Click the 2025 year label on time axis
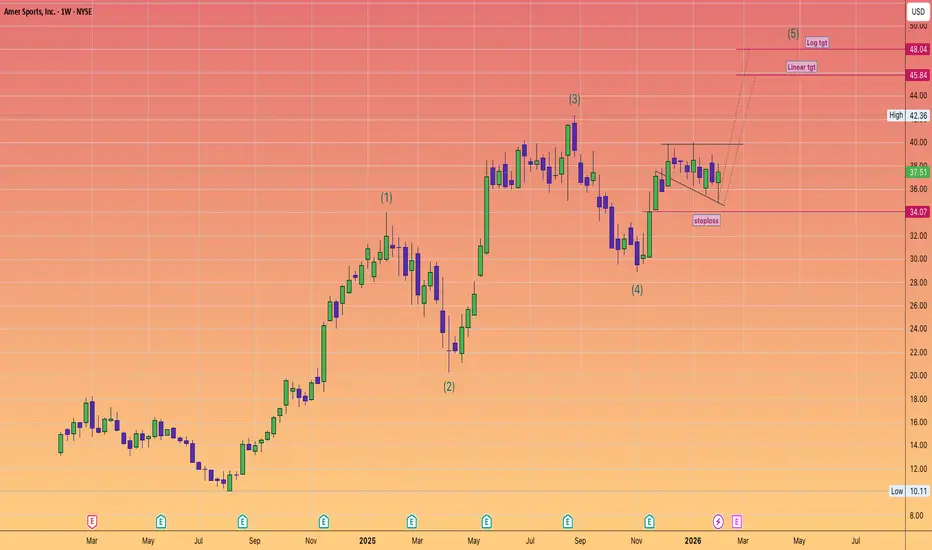The height and width of the screenshot is (550, 932). [x=367, y=540]
